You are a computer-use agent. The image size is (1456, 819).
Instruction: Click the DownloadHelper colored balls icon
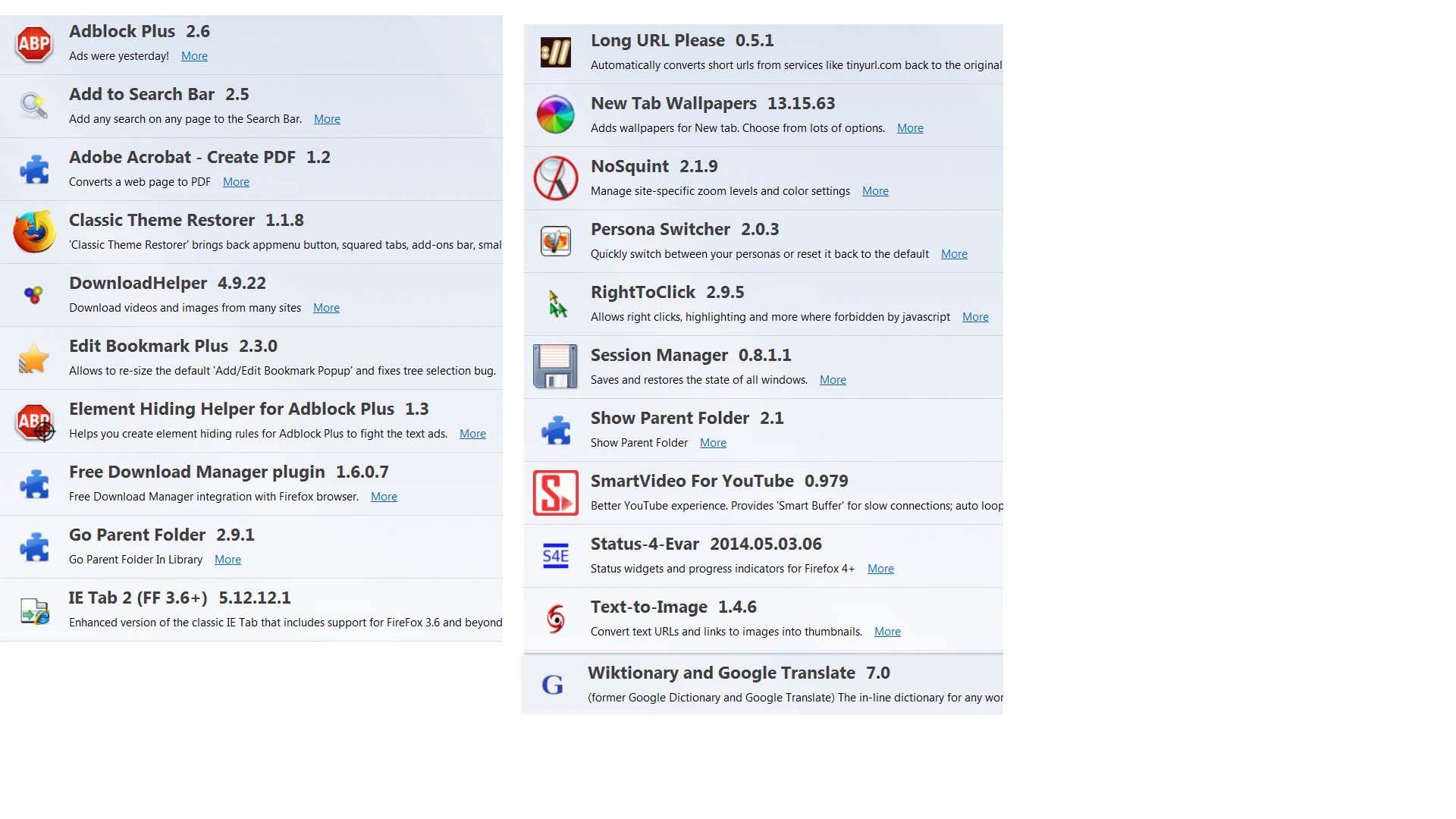coord(33,295)
